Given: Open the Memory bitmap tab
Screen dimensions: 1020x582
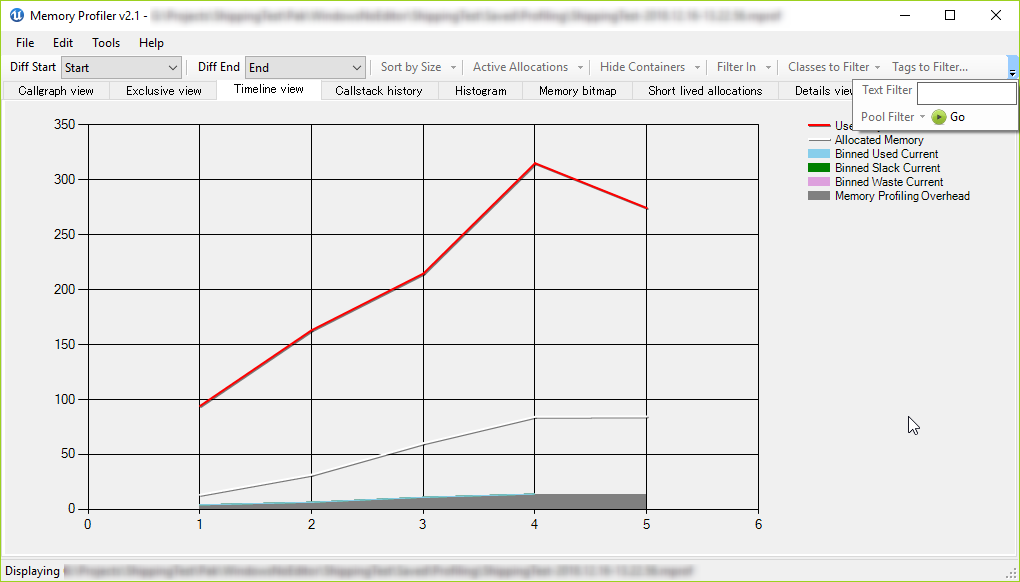Looking at the screenshot, I should point(577,90).
